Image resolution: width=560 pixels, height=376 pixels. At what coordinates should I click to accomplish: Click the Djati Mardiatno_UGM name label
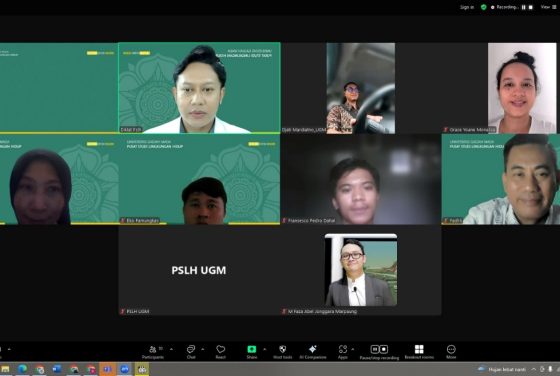pyautogui.click(x=304, y=130)
